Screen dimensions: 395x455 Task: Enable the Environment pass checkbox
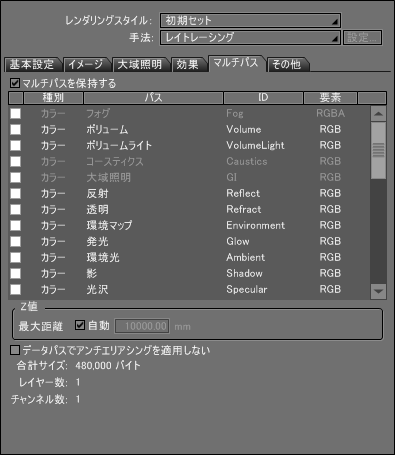point(15,225)
